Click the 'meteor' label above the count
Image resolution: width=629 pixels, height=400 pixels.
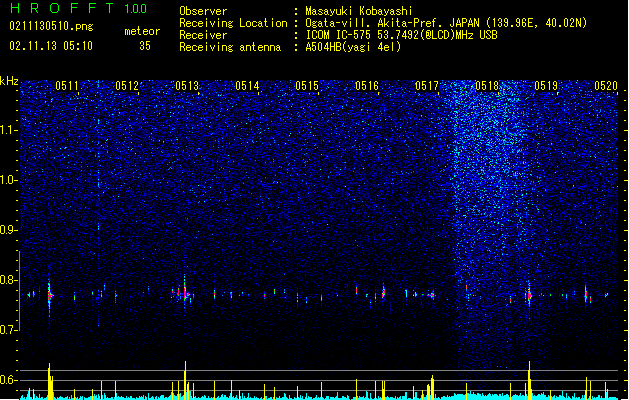click(142, 31)
